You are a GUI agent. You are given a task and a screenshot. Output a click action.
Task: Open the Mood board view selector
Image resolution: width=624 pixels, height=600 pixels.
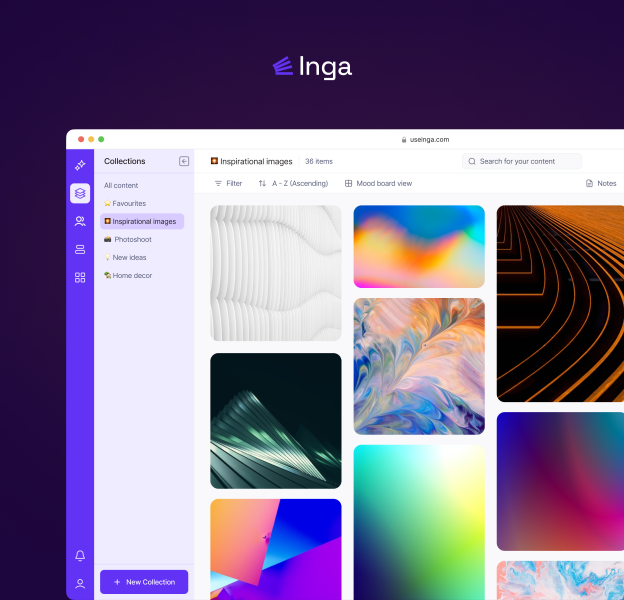tap(378, 184)
